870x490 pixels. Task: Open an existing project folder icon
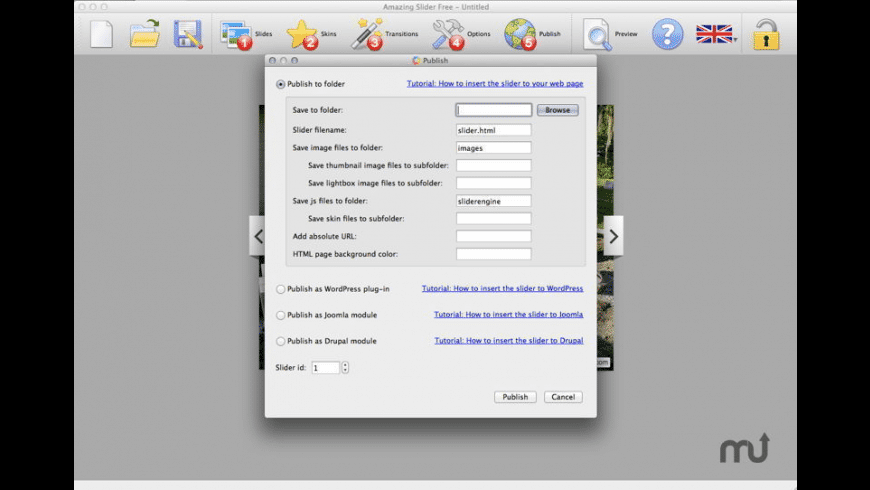tap(144, 34)
